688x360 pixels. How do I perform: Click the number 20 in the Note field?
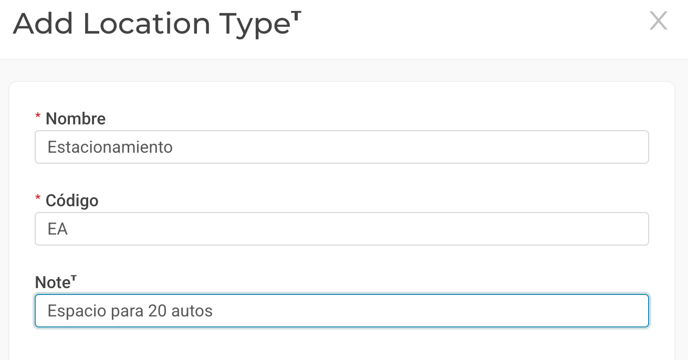157,311
